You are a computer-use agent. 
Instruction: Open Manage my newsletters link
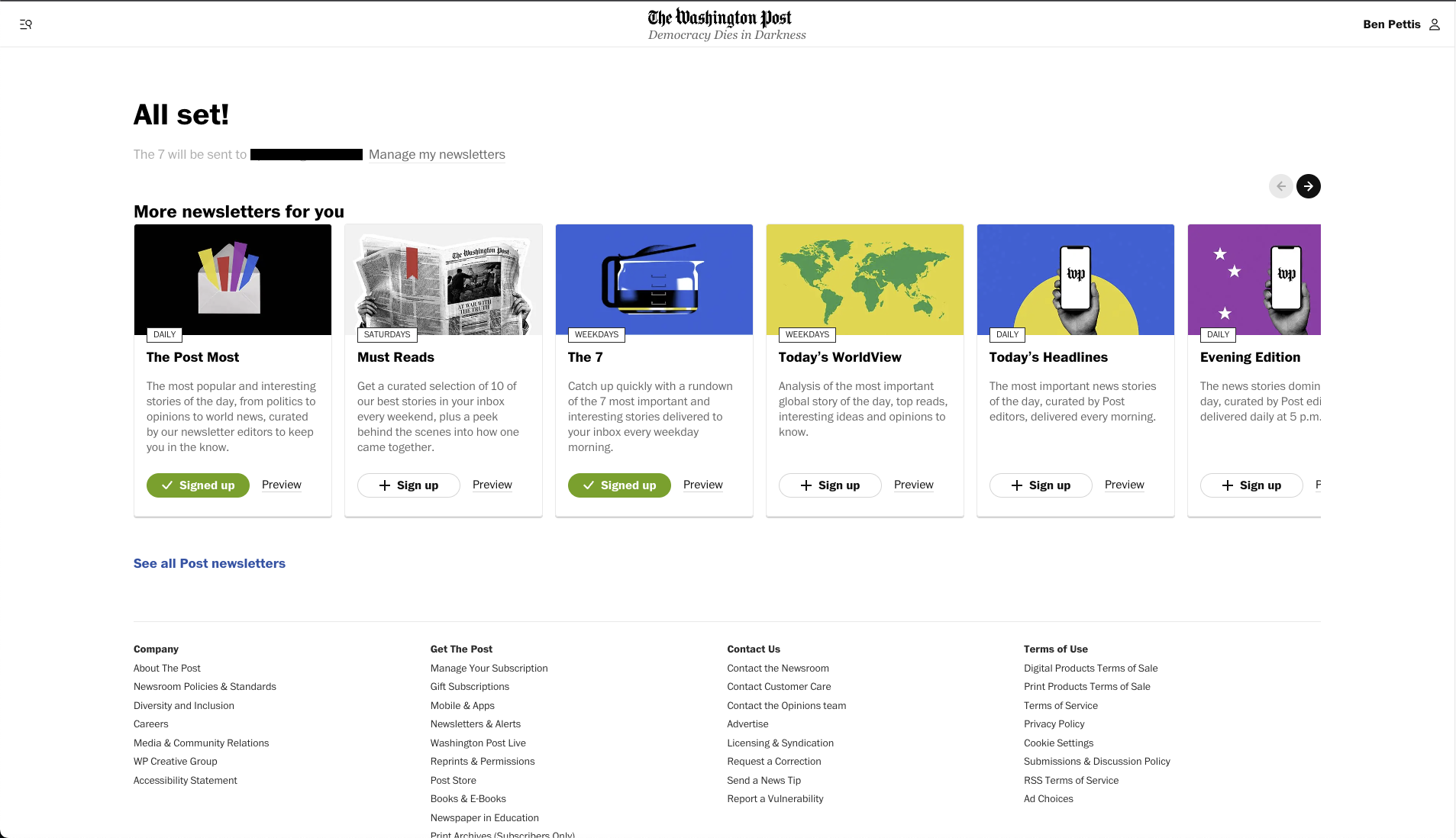437,154
